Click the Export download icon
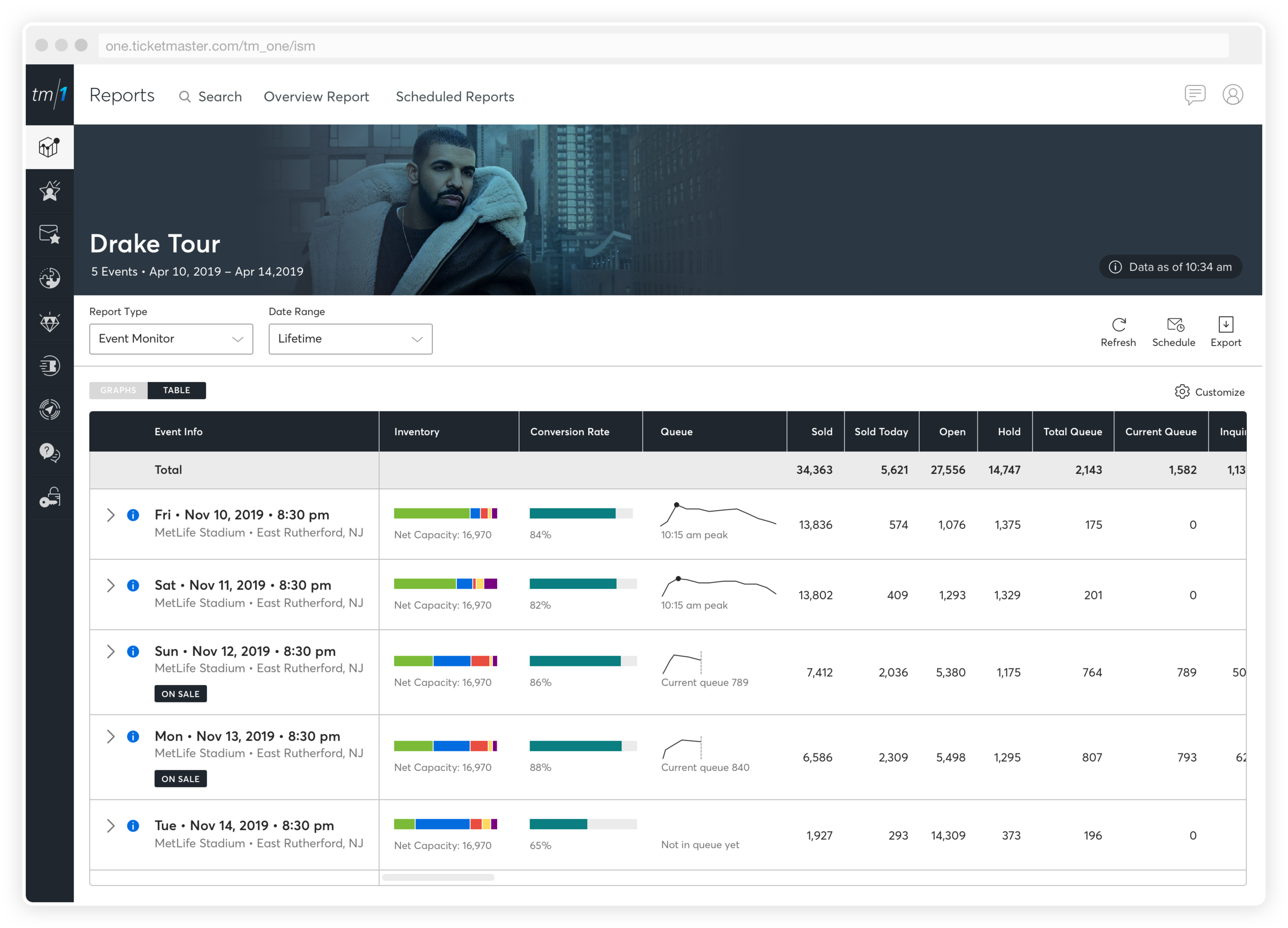Viewport: 1288px width, 928px height. click(x=1226, y=324)
